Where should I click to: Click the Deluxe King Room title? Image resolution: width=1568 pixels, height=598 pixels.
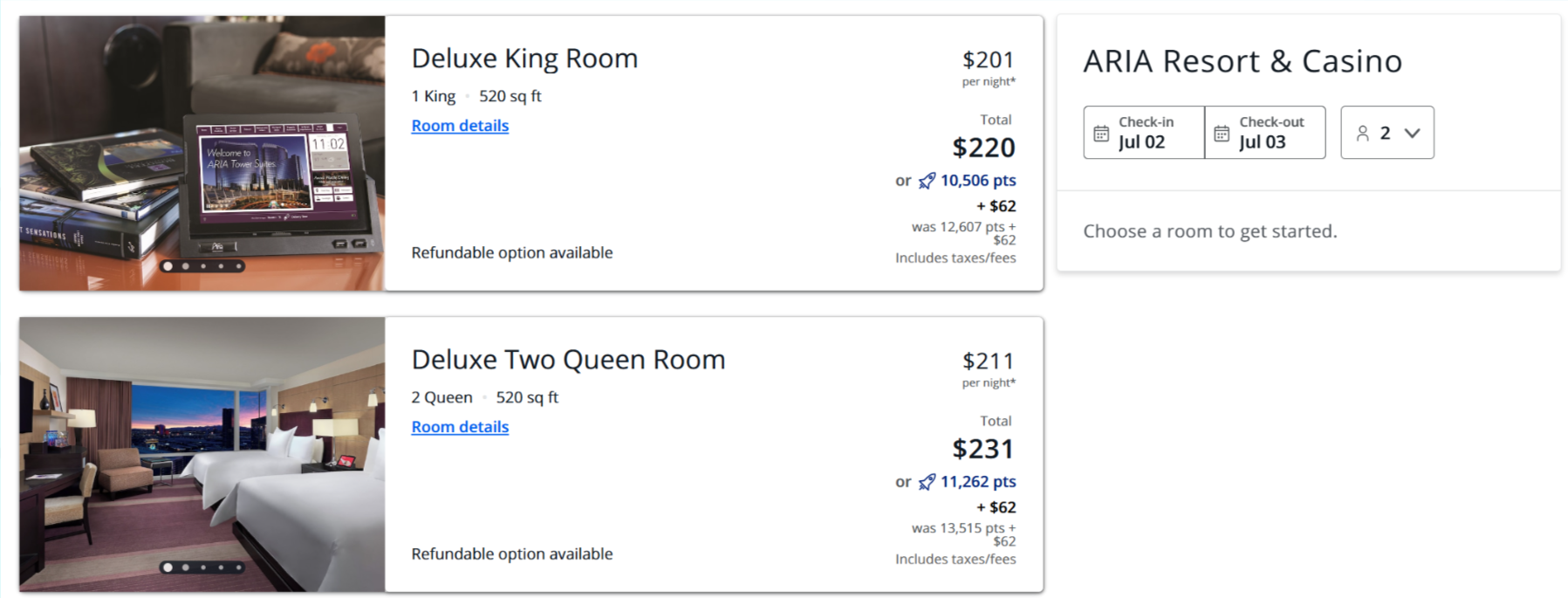[x=524, y=58]
